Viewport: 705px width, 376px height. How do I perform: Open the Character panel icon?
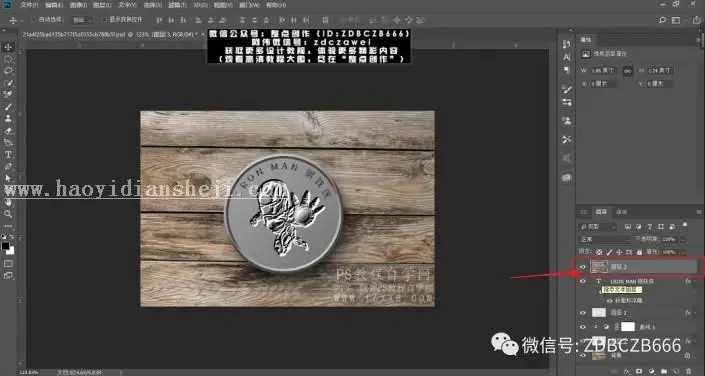(567, 57)
